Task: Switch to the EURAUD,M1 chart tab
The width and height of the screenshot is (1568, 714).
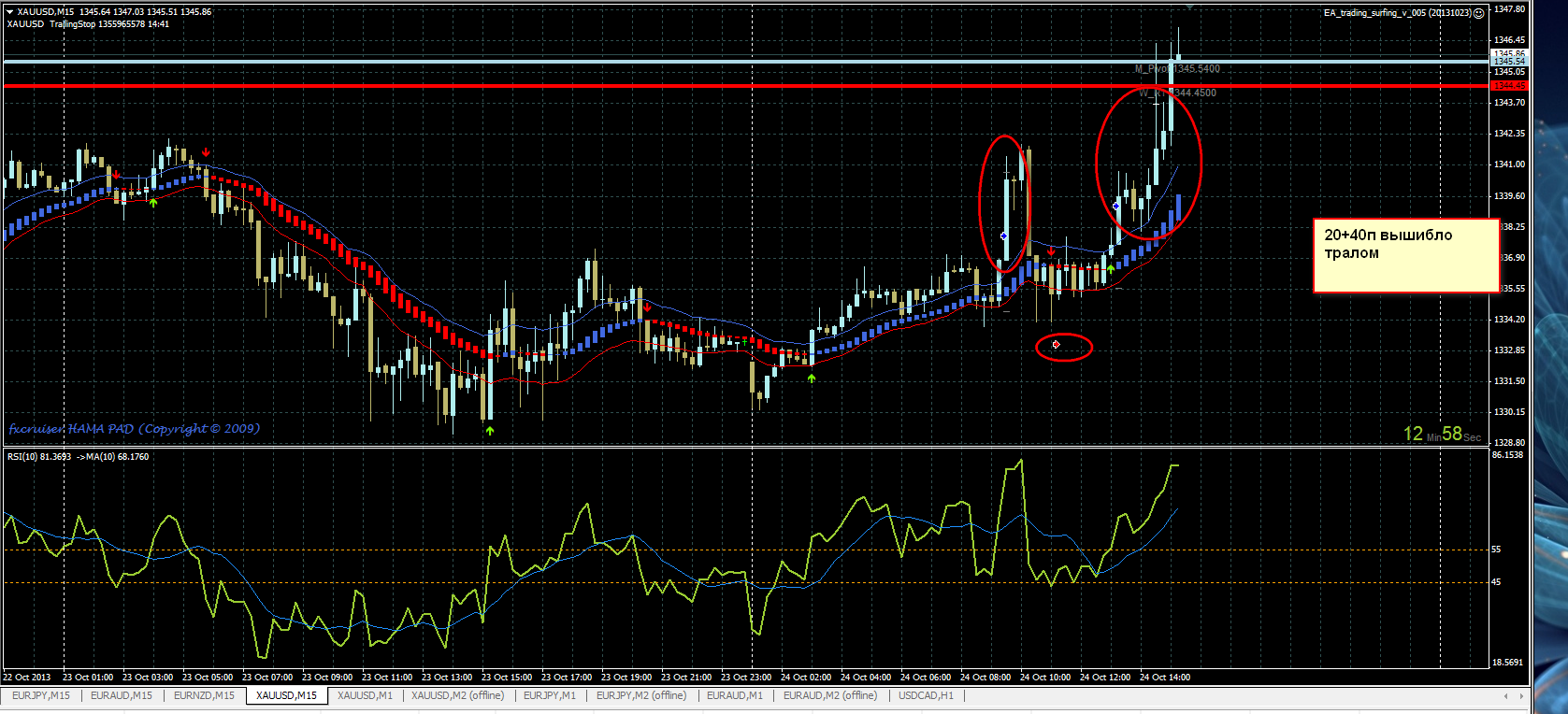Action: click(735, 695)
